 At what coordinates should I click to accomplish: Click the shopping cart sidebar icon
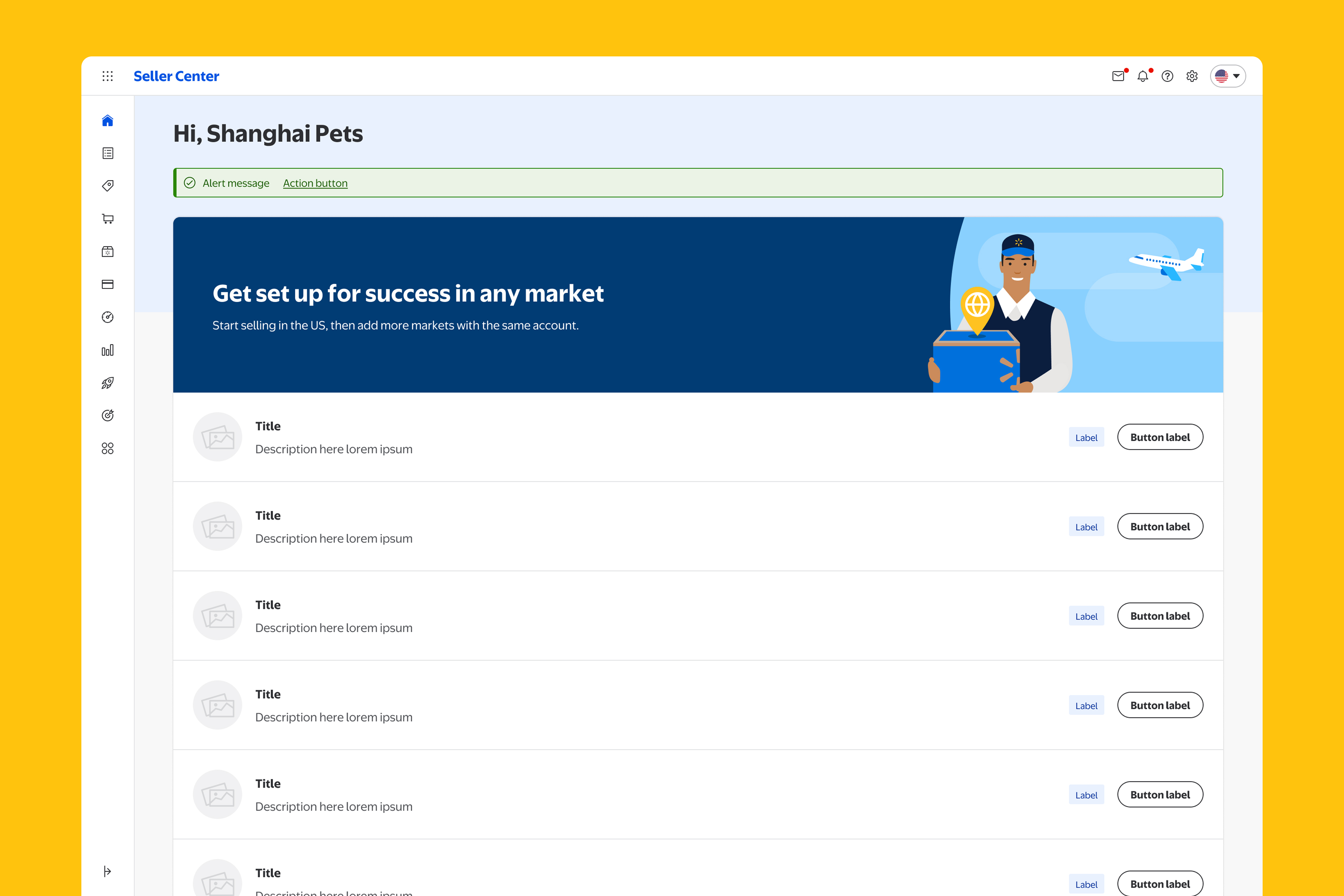(x=108, y=219)
